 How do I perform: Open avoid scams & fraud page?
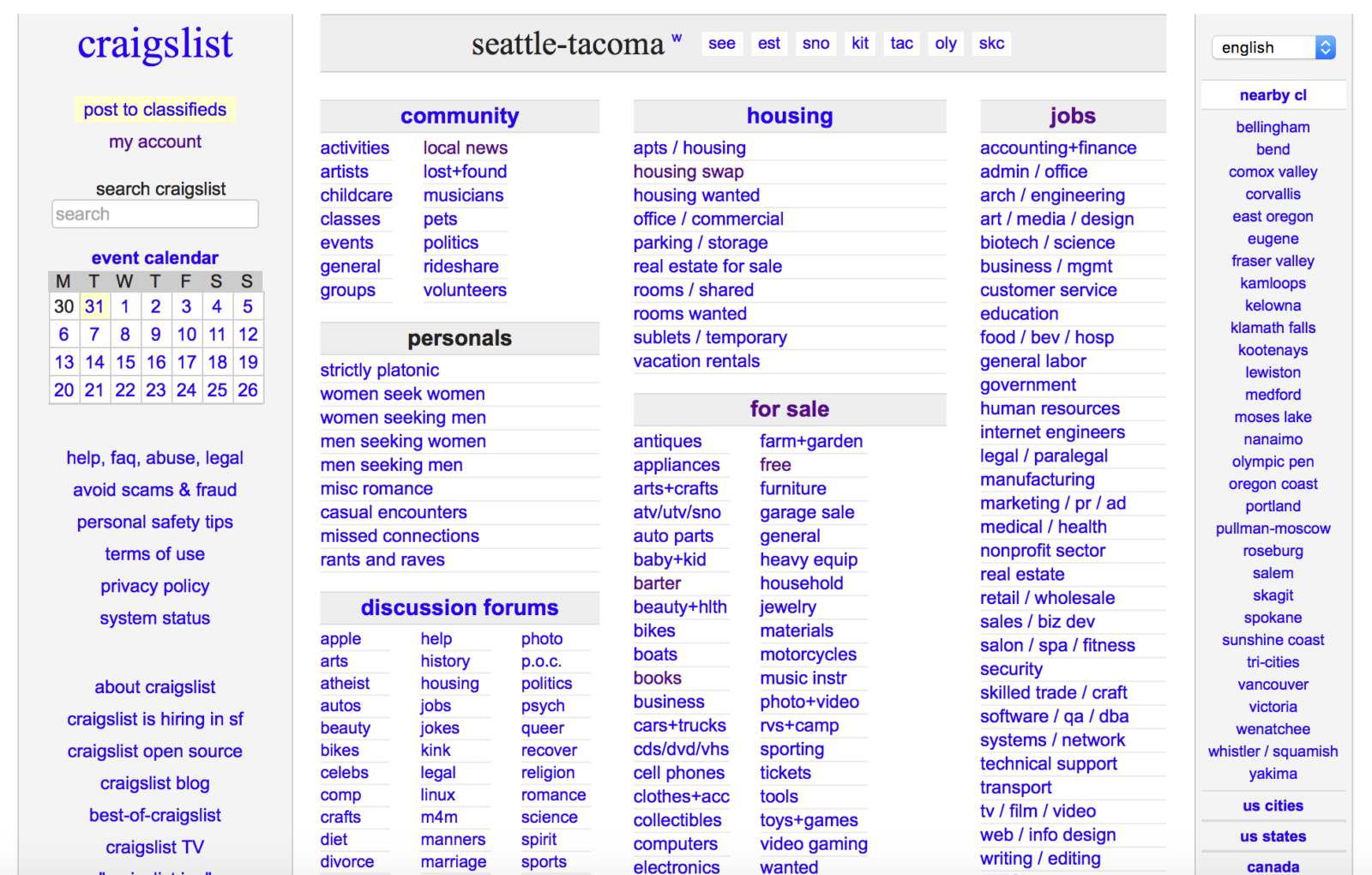(155, 490)
